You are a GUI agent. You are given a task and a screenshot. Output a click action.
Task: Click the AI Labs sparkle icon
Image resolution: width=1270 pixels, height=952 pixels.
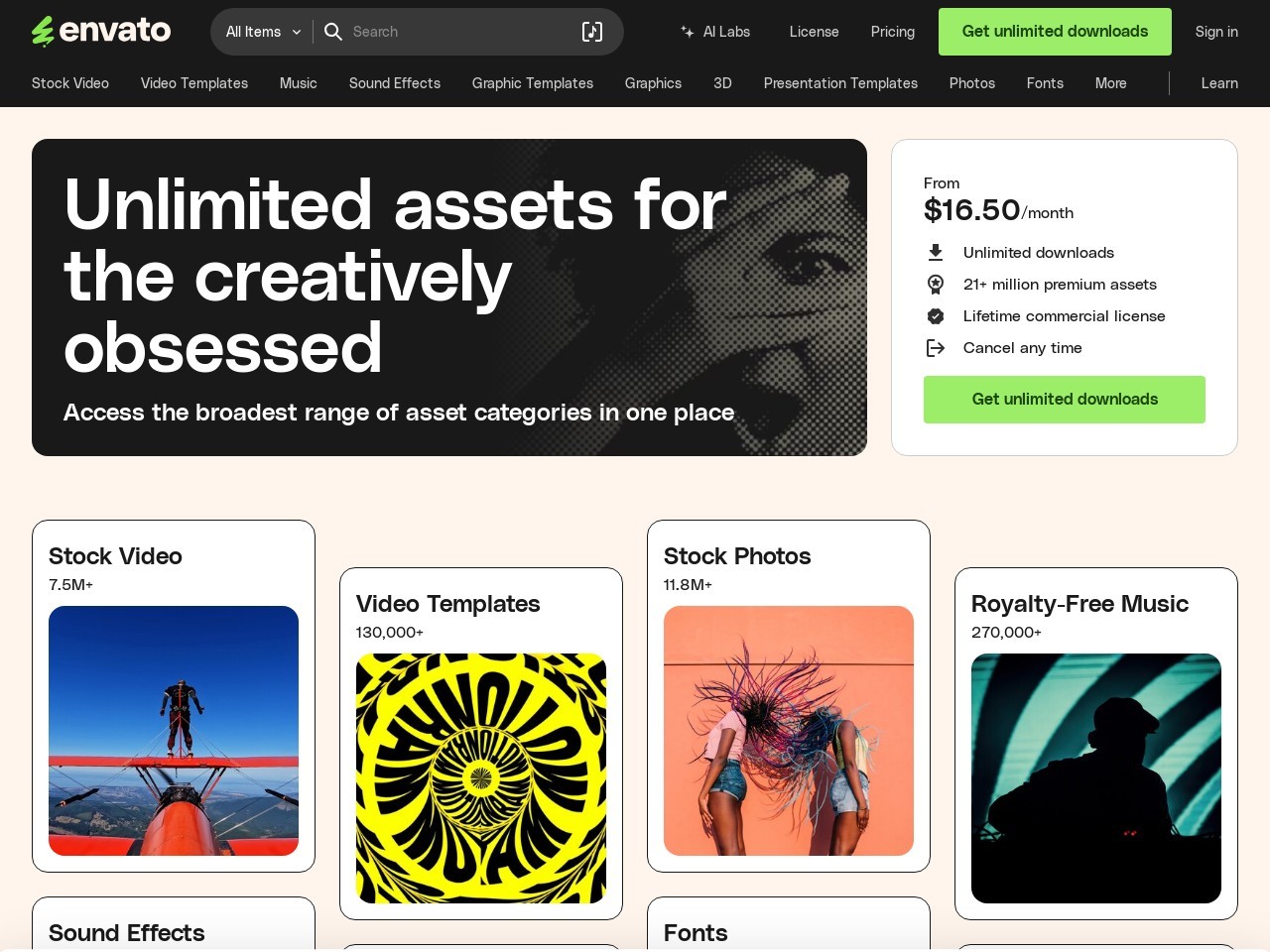(x=688, y=32)
